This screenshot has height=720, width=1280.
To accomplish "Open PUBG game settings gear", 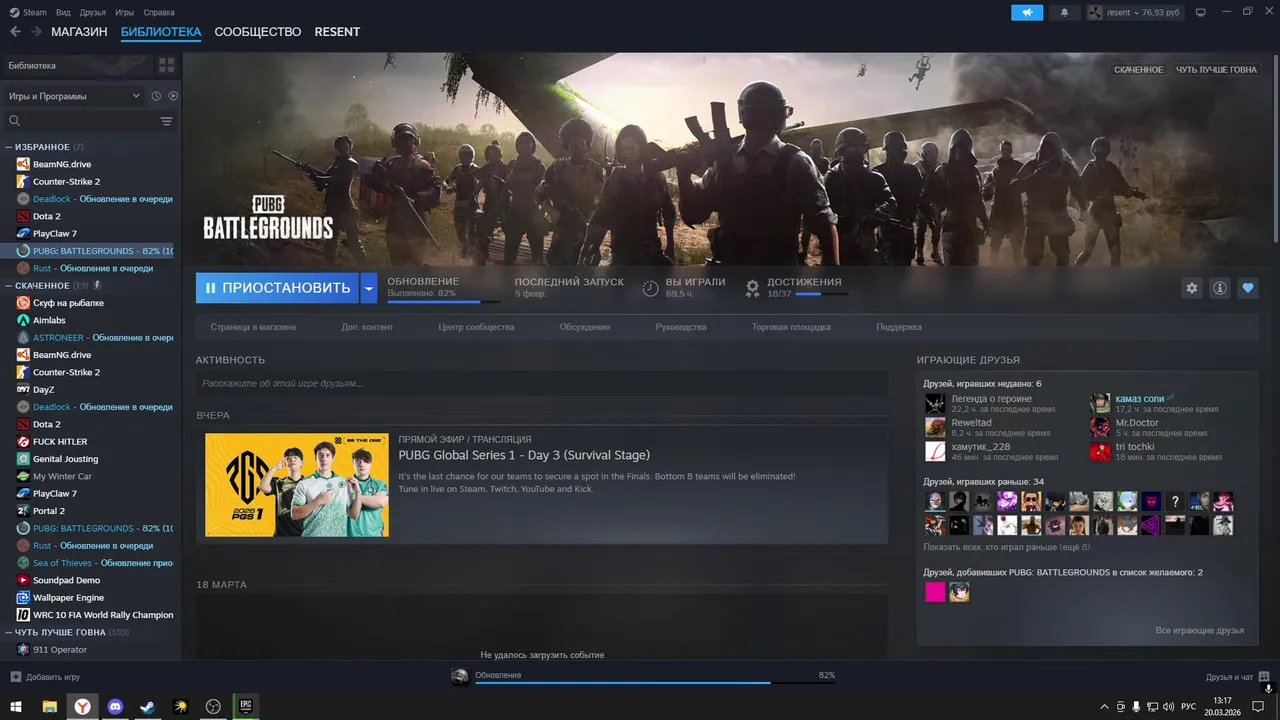I will click(1191, 288).
